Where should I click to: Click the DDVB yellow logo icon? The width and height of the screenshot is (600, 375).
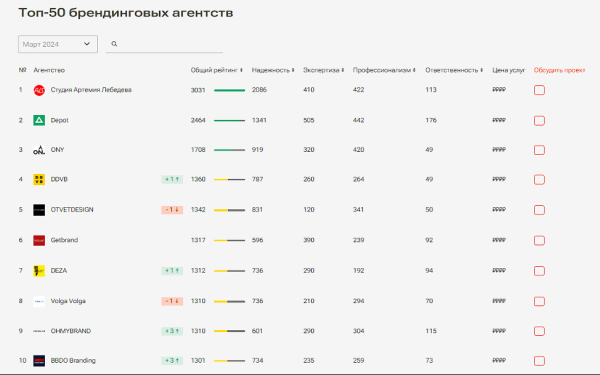pyautogui.click(x=39, y=179)
